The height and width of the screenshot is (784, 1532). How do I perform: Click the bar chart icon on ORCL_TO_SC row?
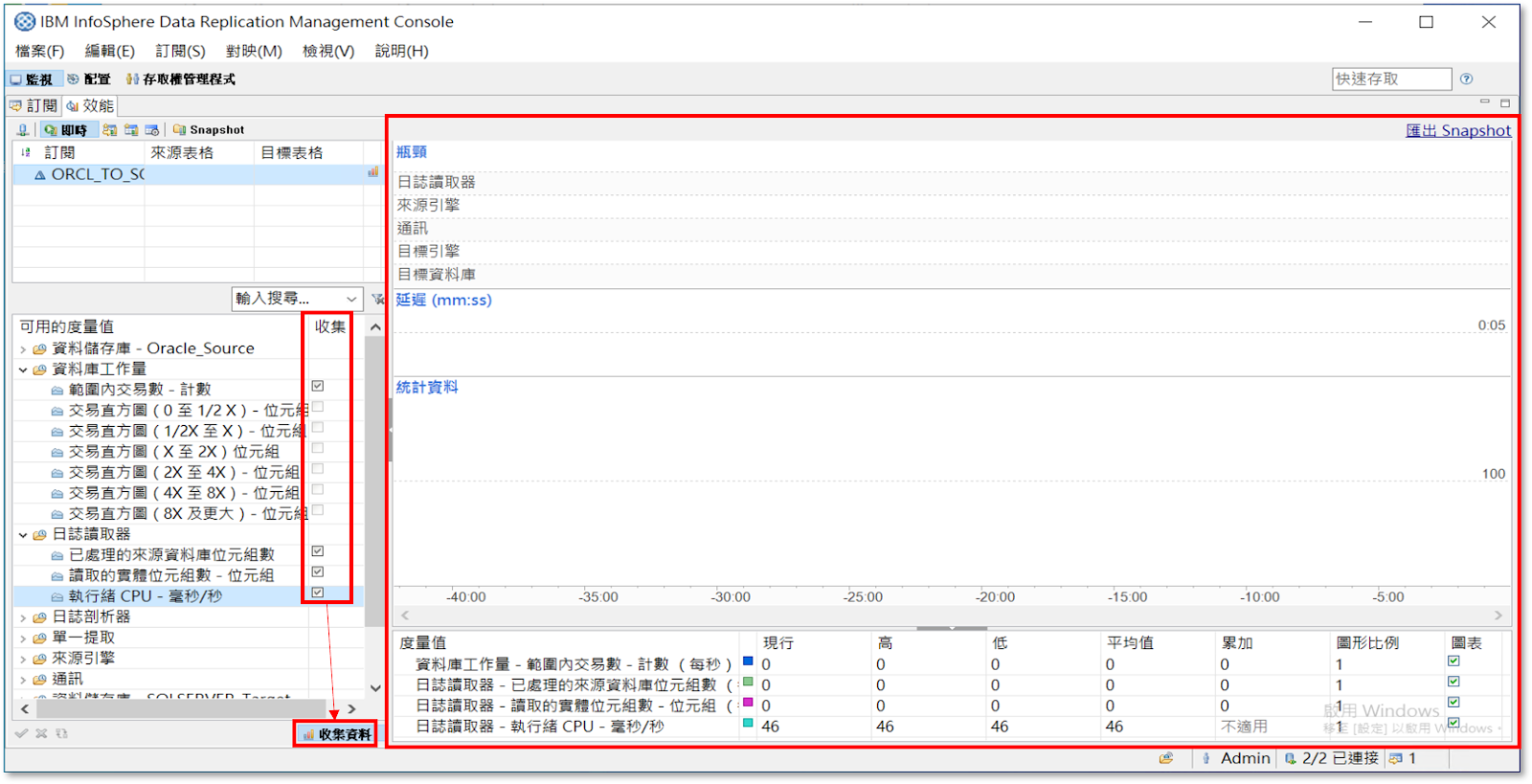[x=372, y=173]
